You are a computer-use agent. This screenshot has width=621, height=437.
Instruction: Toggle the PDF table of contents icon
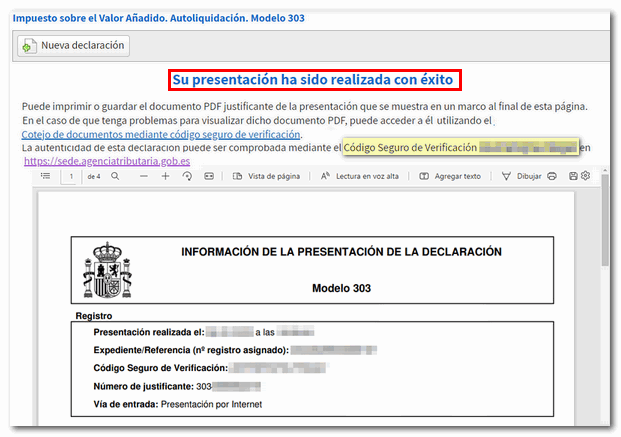pos(46,176)
